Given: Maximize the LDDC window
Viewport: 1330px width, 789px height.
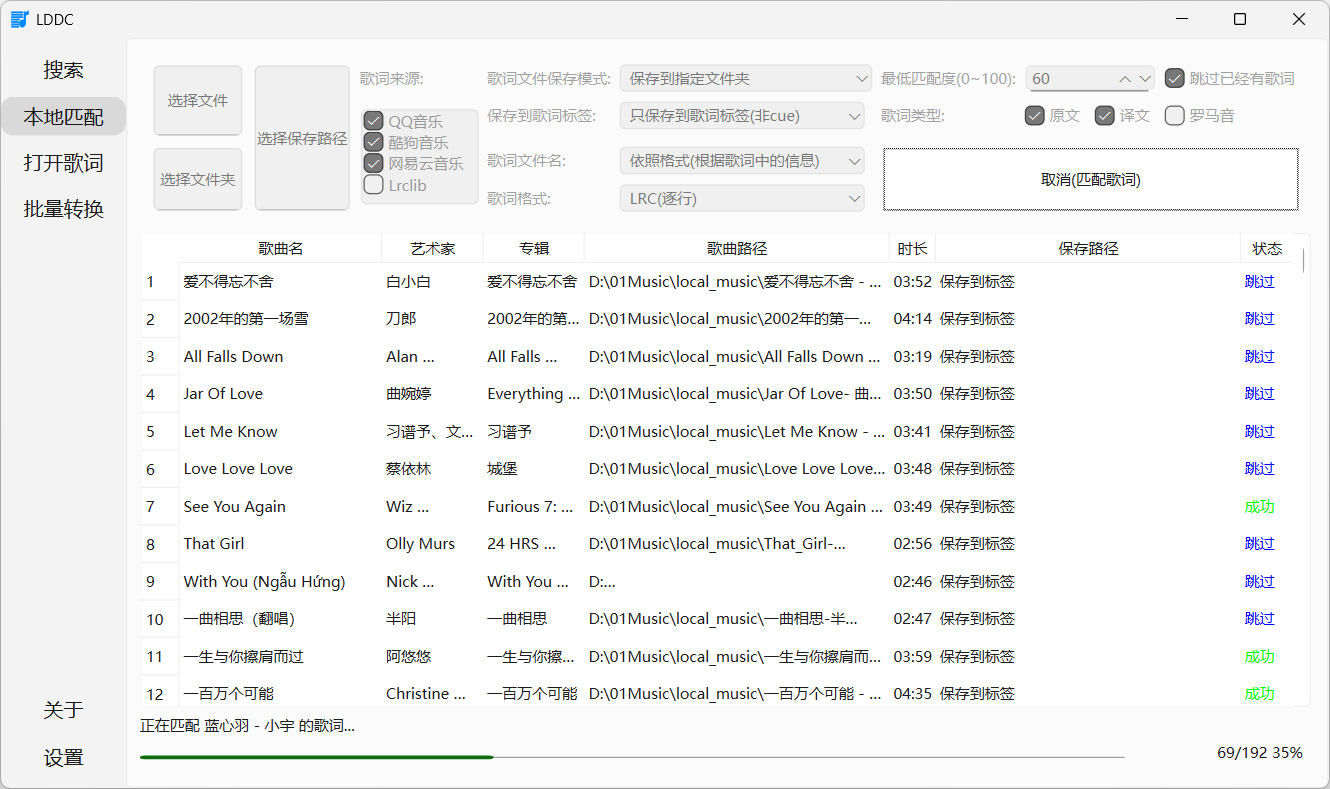Looking at the screenshot, I should [1240, 19].
